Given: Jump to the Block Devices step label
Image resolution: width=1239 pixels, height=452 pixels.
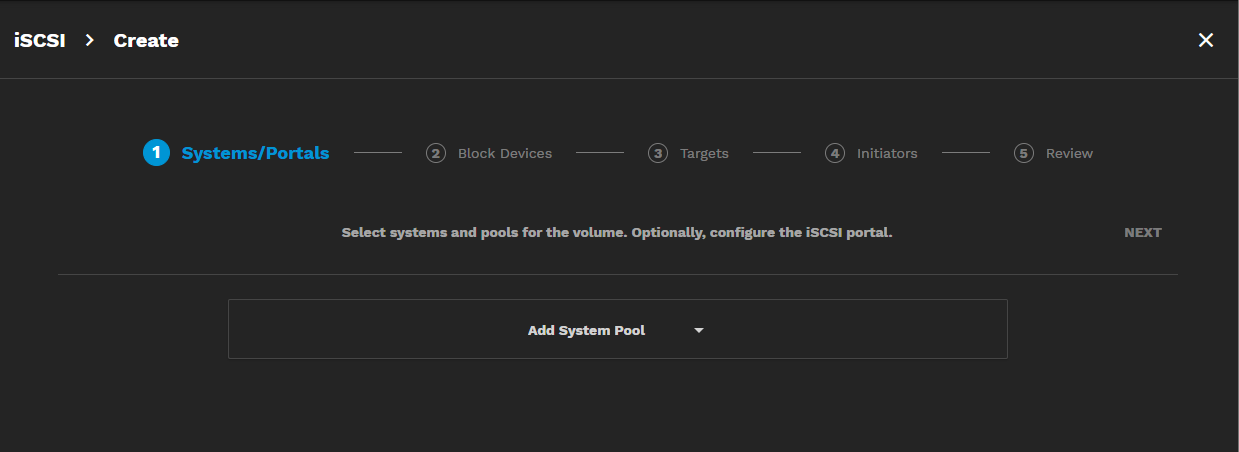Looking at the screenshot, I should click(504, 153).
